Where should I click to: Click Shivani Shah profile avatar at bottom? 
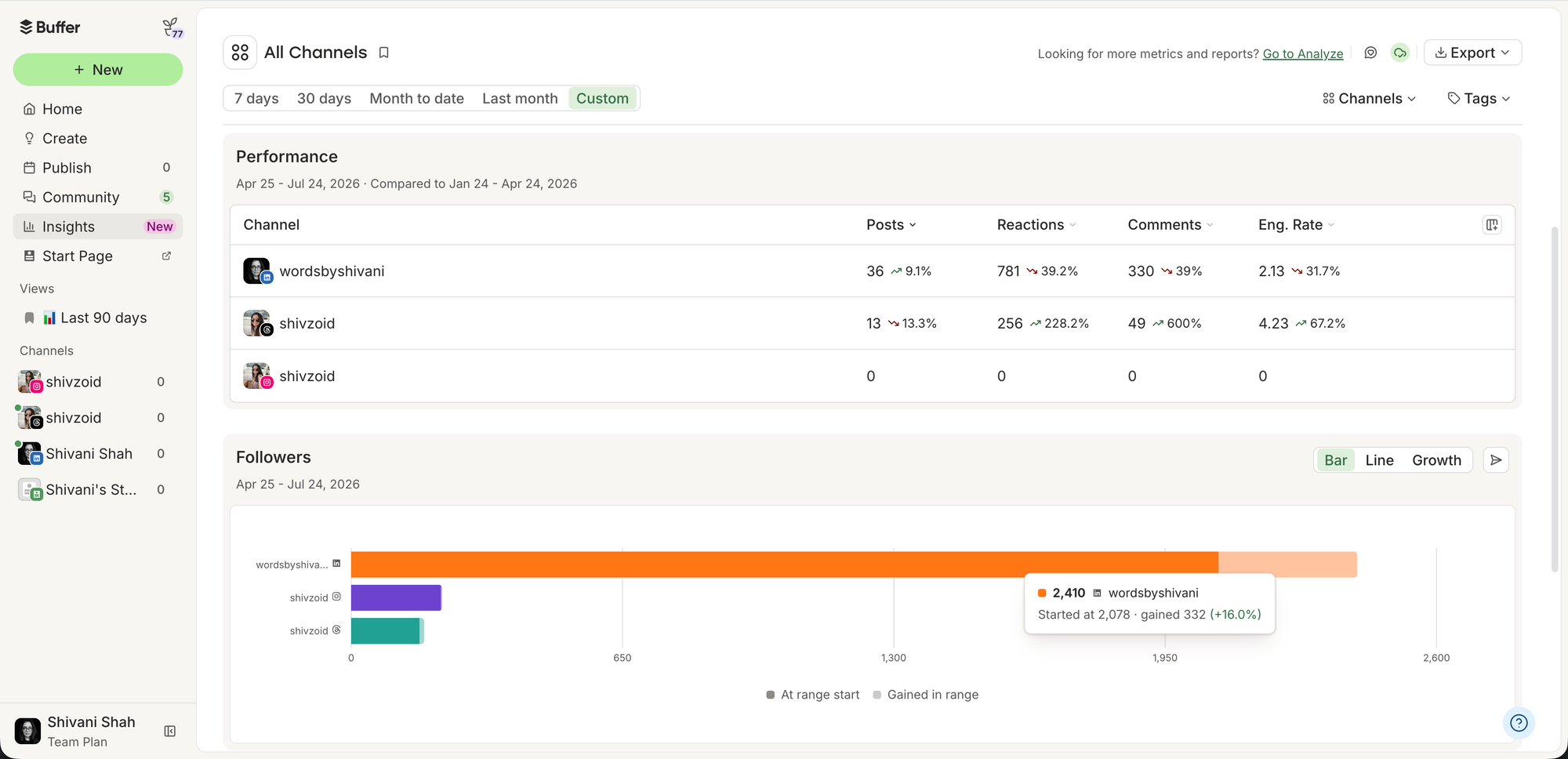[27, 731]
